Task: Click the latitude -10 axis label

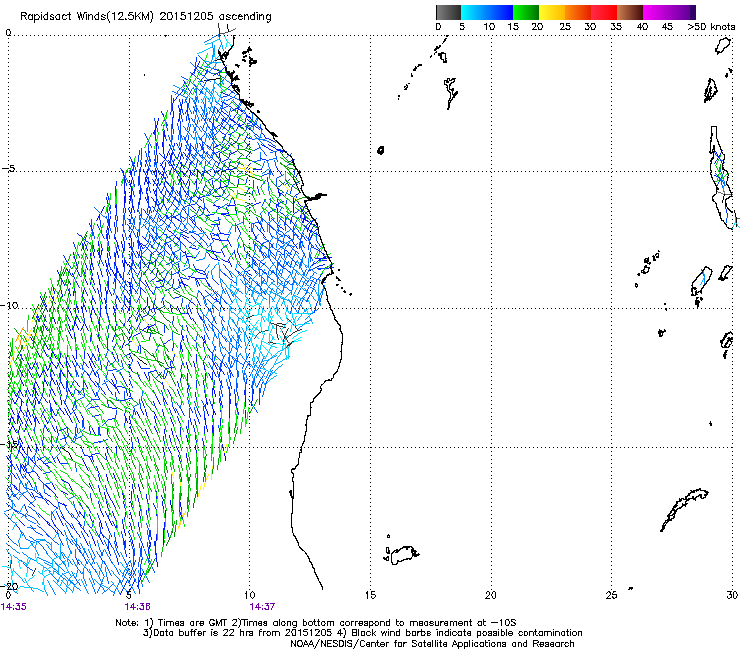Action: [x=9, y=305]
